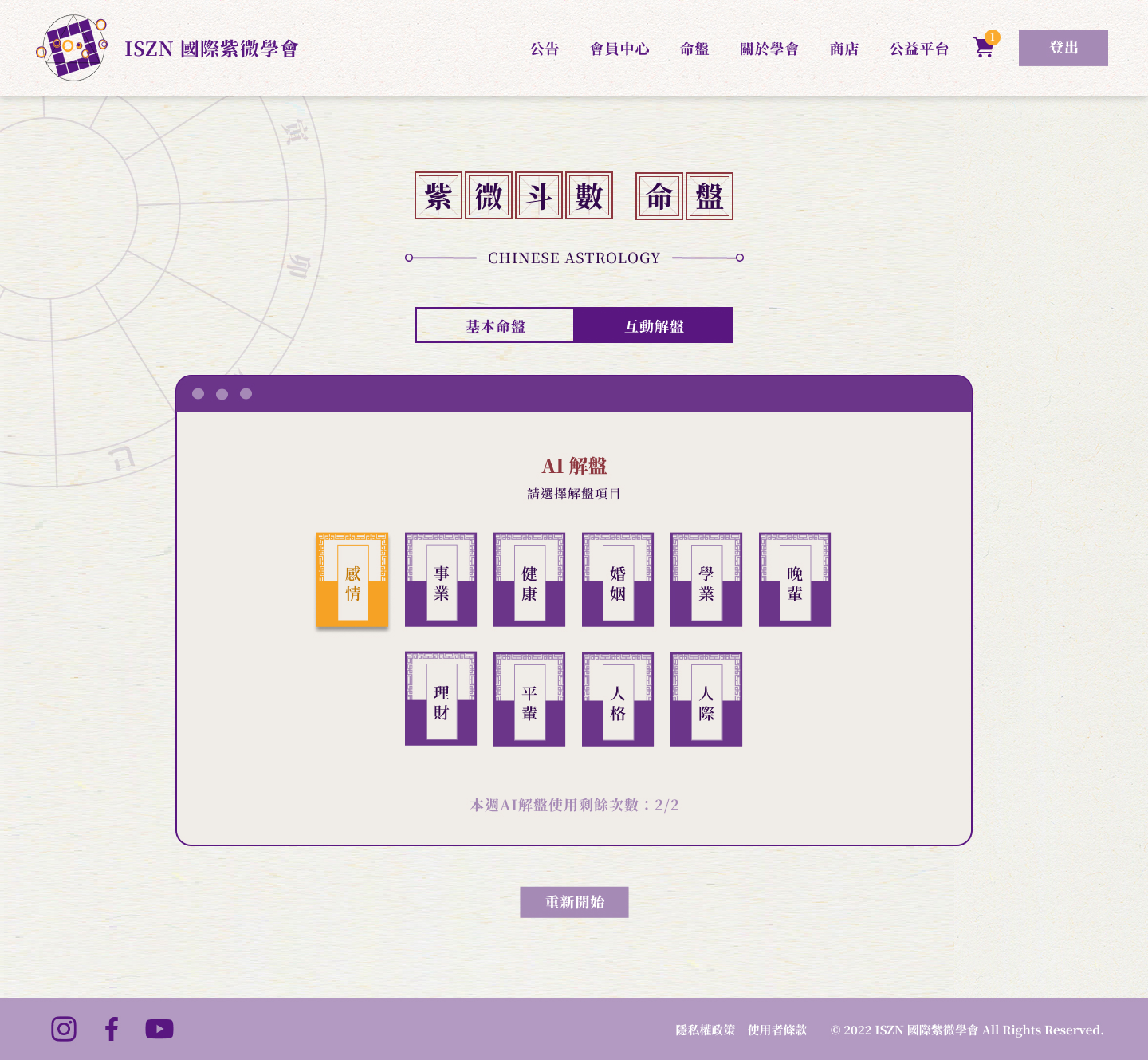Viewport: 1148px width, 1060px height.
Task: Open the Facebook icon in footer
Action: [112, 1029]
